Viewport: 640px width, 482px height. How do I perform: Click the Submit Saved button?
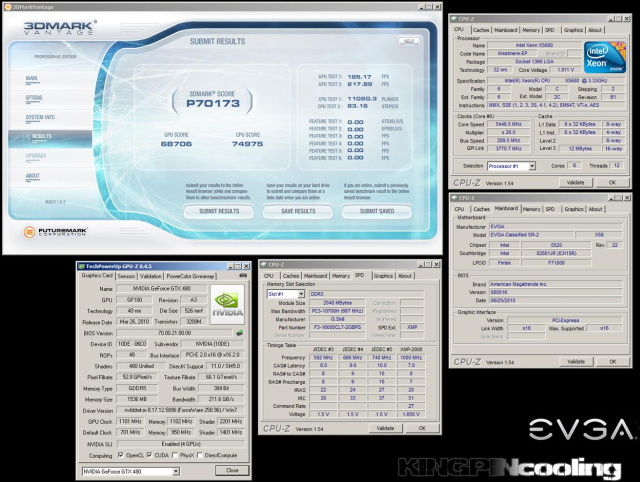[x=377, y=211]
